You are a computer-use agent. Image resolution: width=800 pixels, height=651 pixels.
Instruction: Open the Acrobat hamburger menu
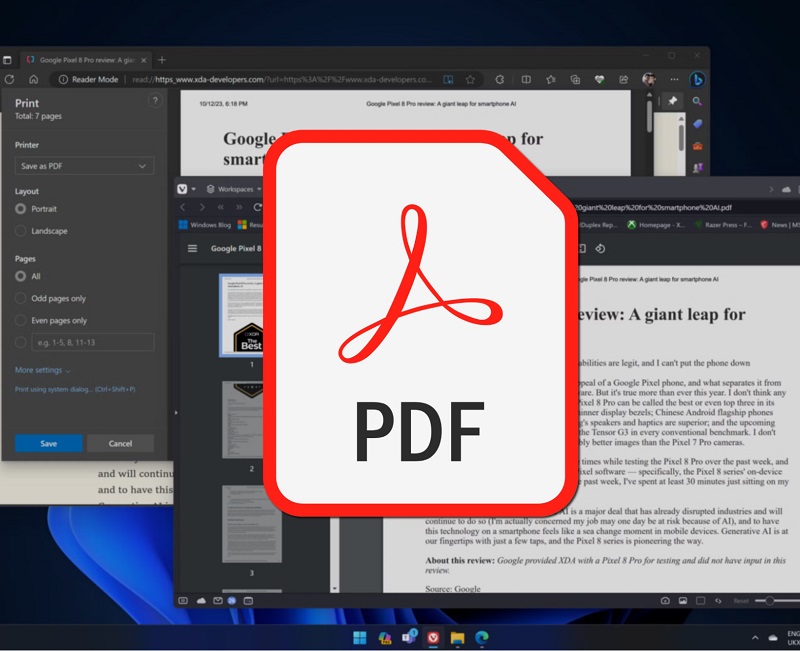coord(193,247)
